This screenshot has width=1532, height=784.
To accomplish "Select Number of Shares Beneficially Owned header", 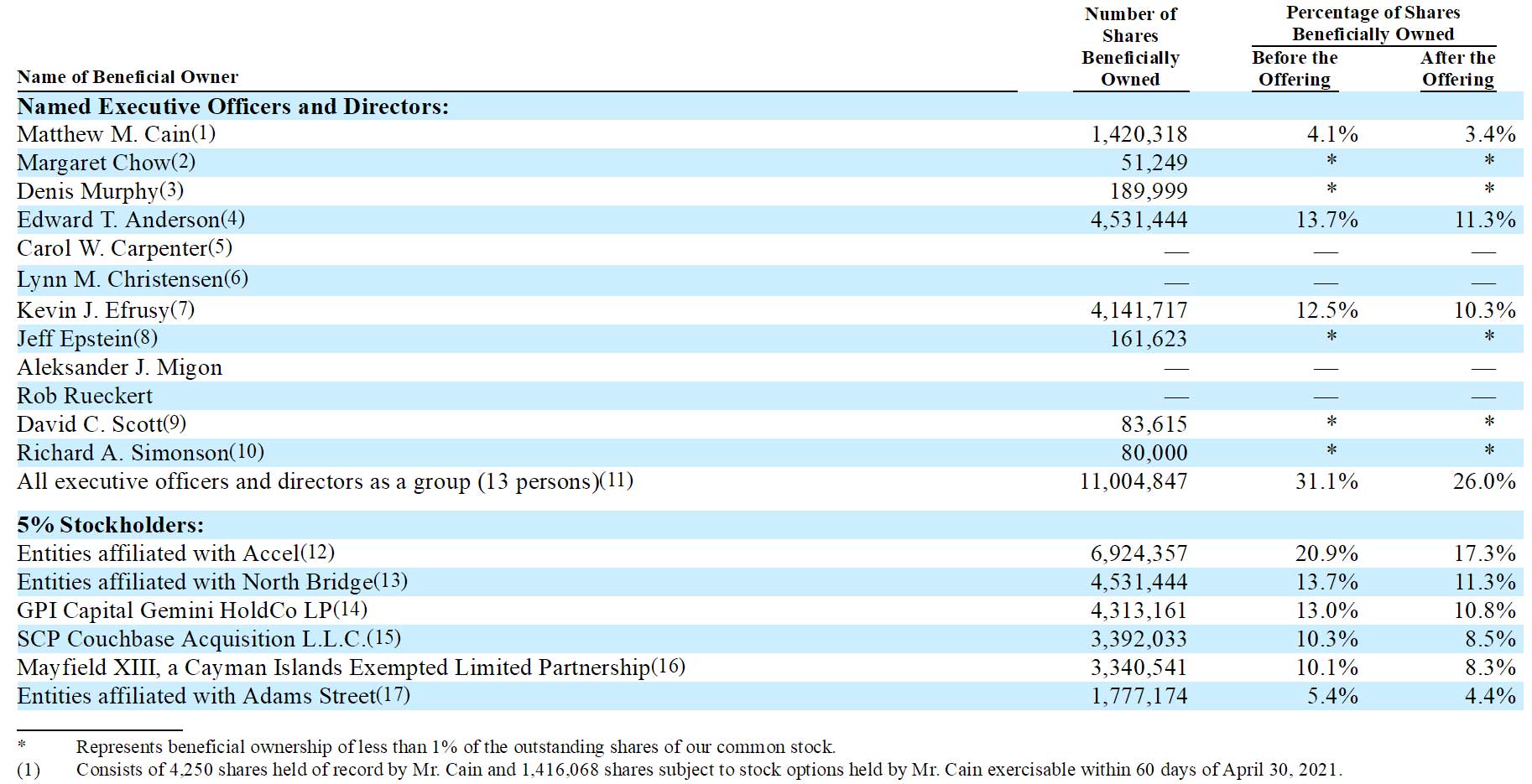I will 1131,47.
